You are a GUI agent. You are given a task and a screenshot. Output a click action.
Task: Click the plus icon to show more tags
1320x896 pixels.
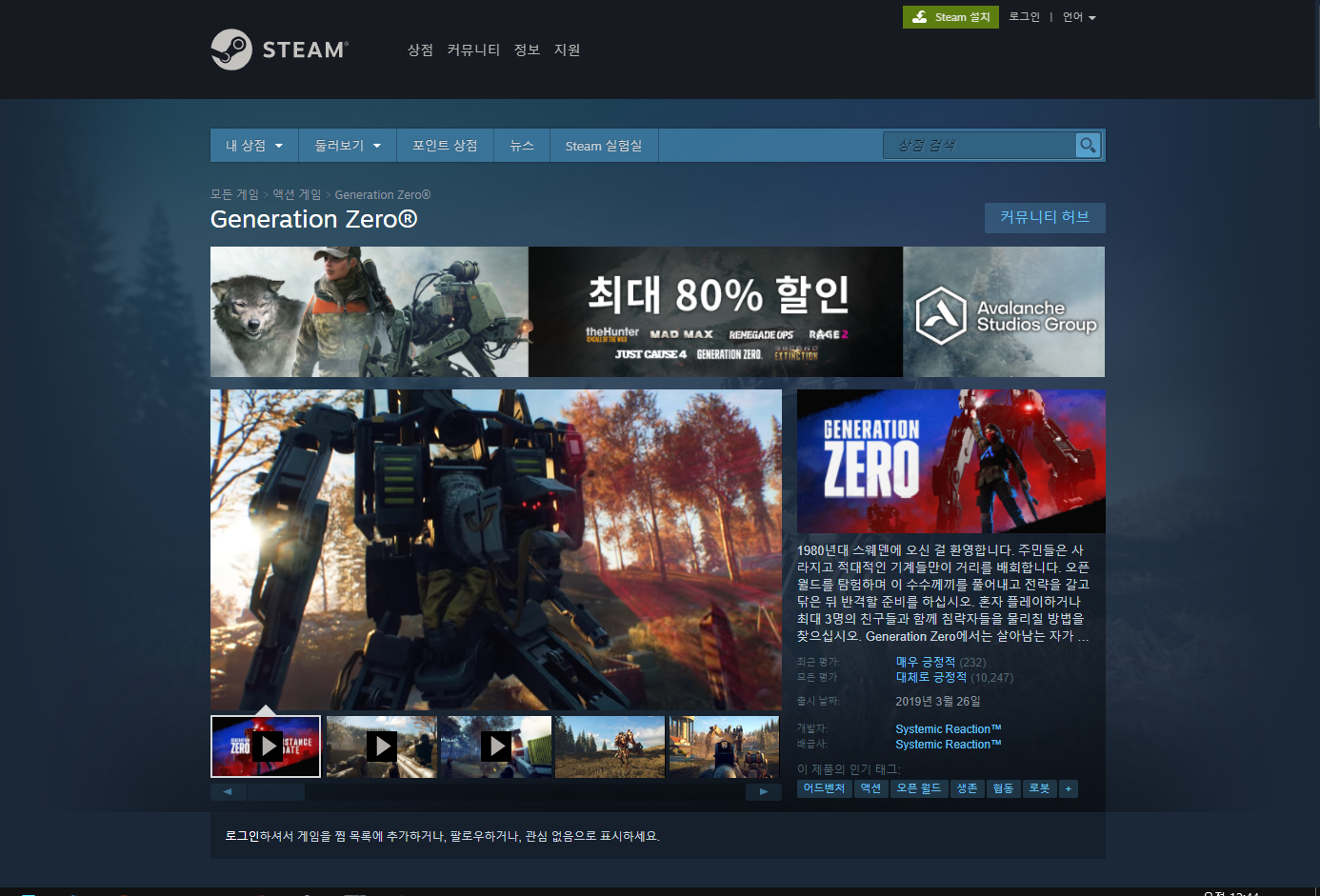click(x=1069, y=788)
